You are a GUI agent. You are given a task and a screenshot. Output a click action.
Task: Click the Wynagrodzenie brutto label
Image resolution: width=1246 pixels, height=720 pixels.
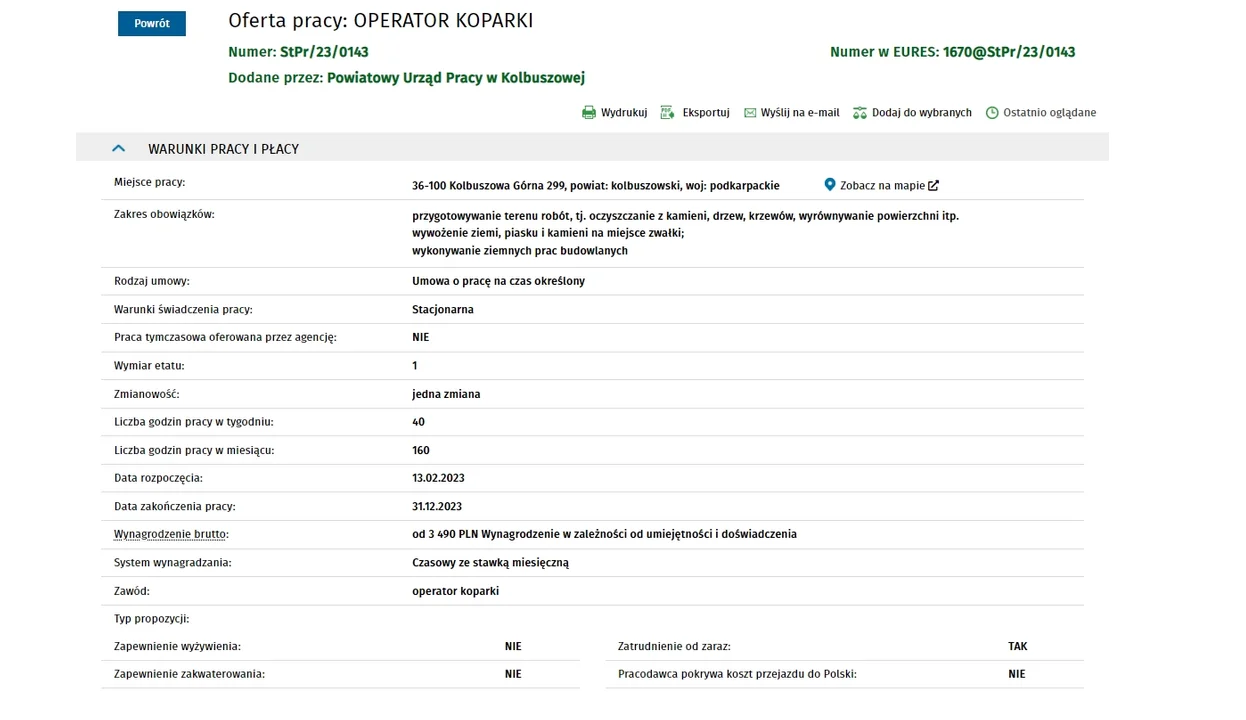pos(170,535)
